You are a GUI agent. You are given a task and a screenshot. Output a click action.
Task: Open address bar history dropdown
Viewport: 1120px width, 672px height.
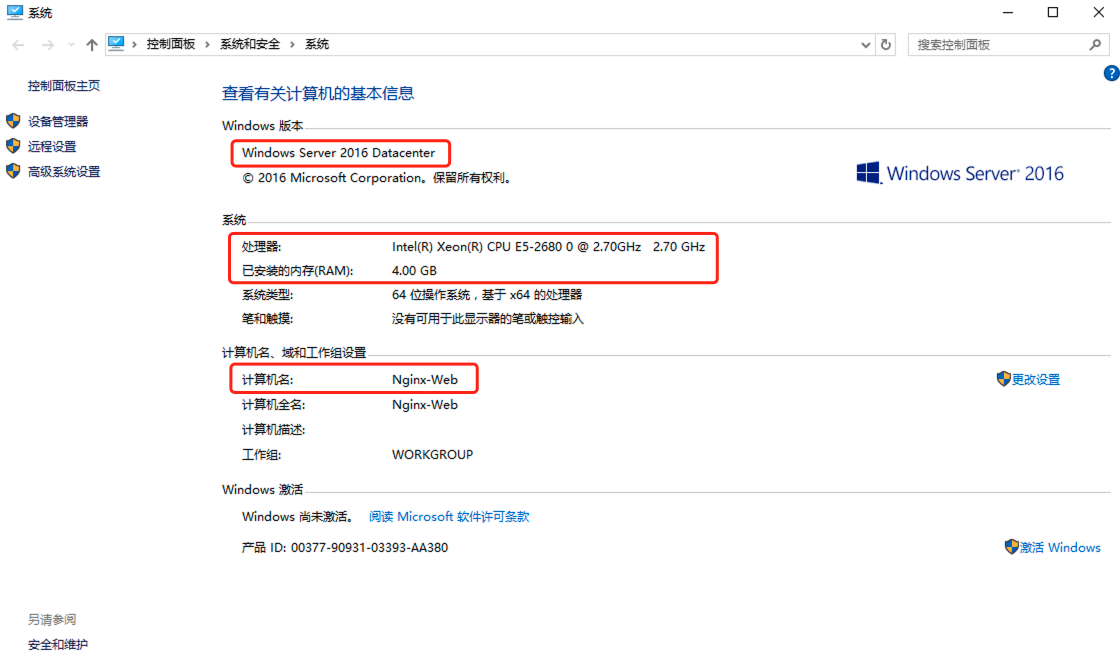[866, 45]
